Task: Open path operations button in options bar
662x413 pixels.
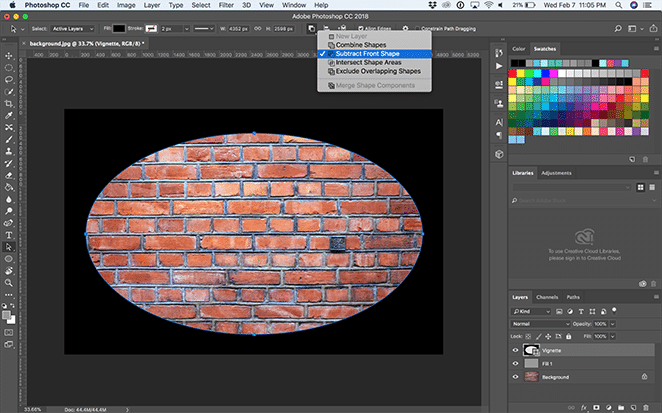Action: coord(313,28)
